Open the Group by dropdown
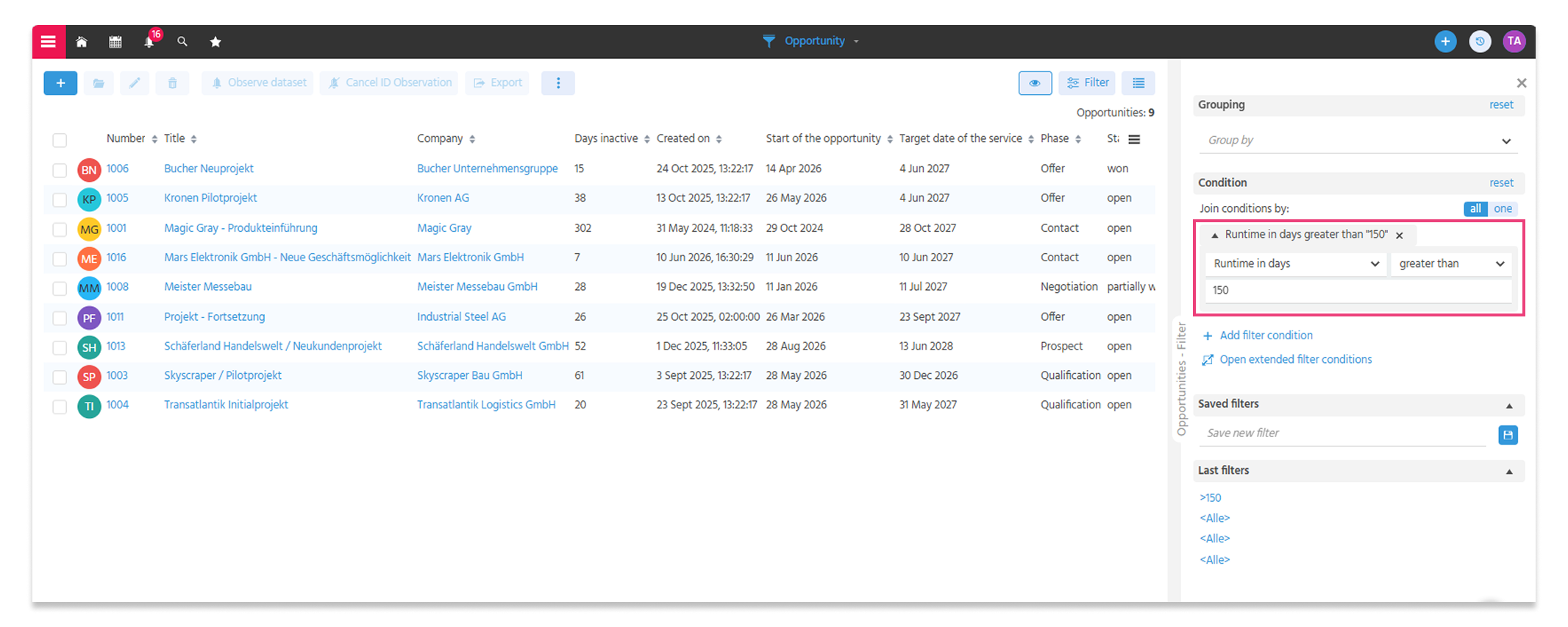1568x627 pixels. click(x=1359, y=141)
